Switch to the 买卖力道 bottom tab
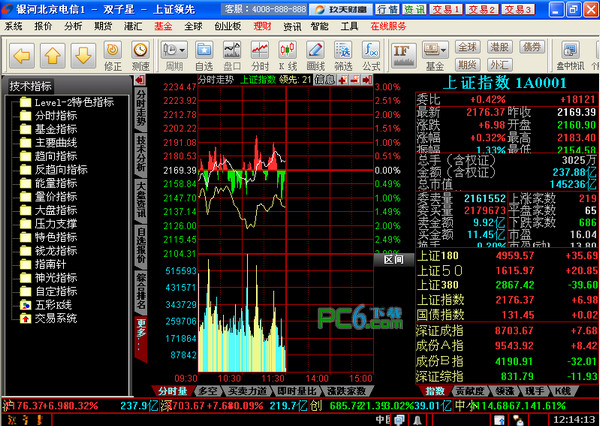This screenshot has height=426, width=600. coord(247,391)
